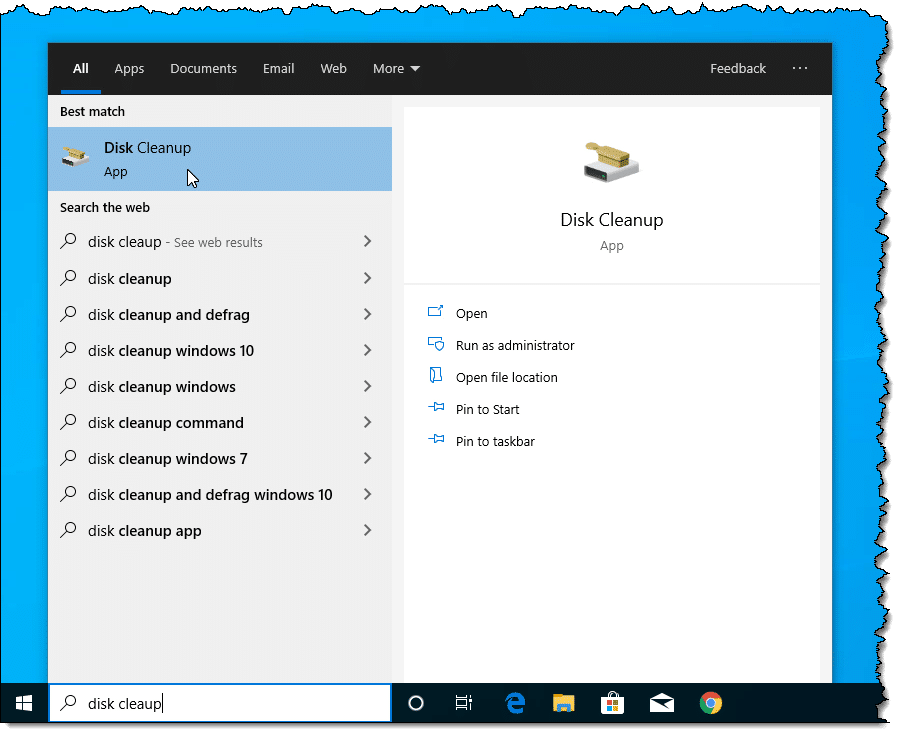Expand the More filter dropdown

click(396, 69)
